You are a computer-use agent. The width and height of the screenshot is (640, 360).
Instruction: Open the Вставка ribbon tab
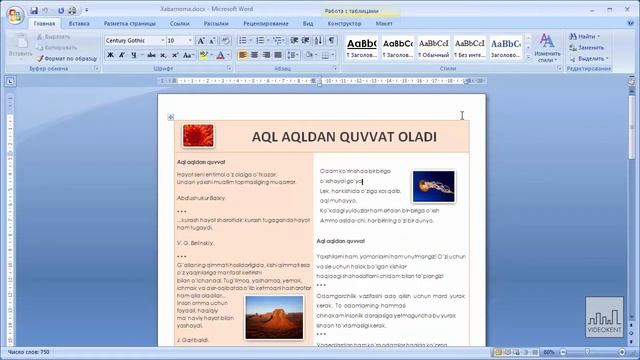click(x=79, y=24)
